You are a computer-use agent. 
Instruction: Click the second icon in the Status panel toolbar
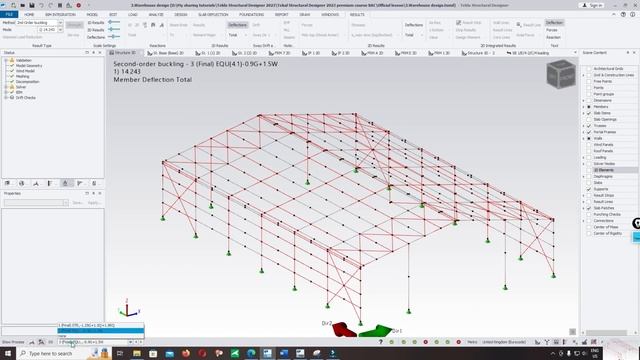(x=22, y=183)
